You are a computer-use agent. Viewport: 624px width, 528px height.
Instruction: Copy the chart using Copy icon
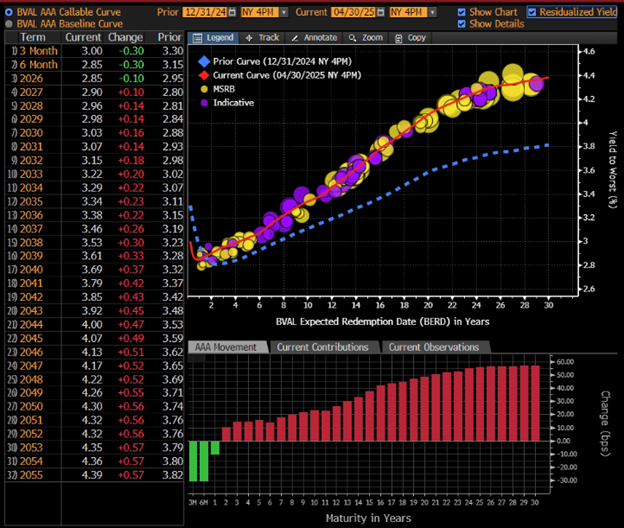[411, 37]
